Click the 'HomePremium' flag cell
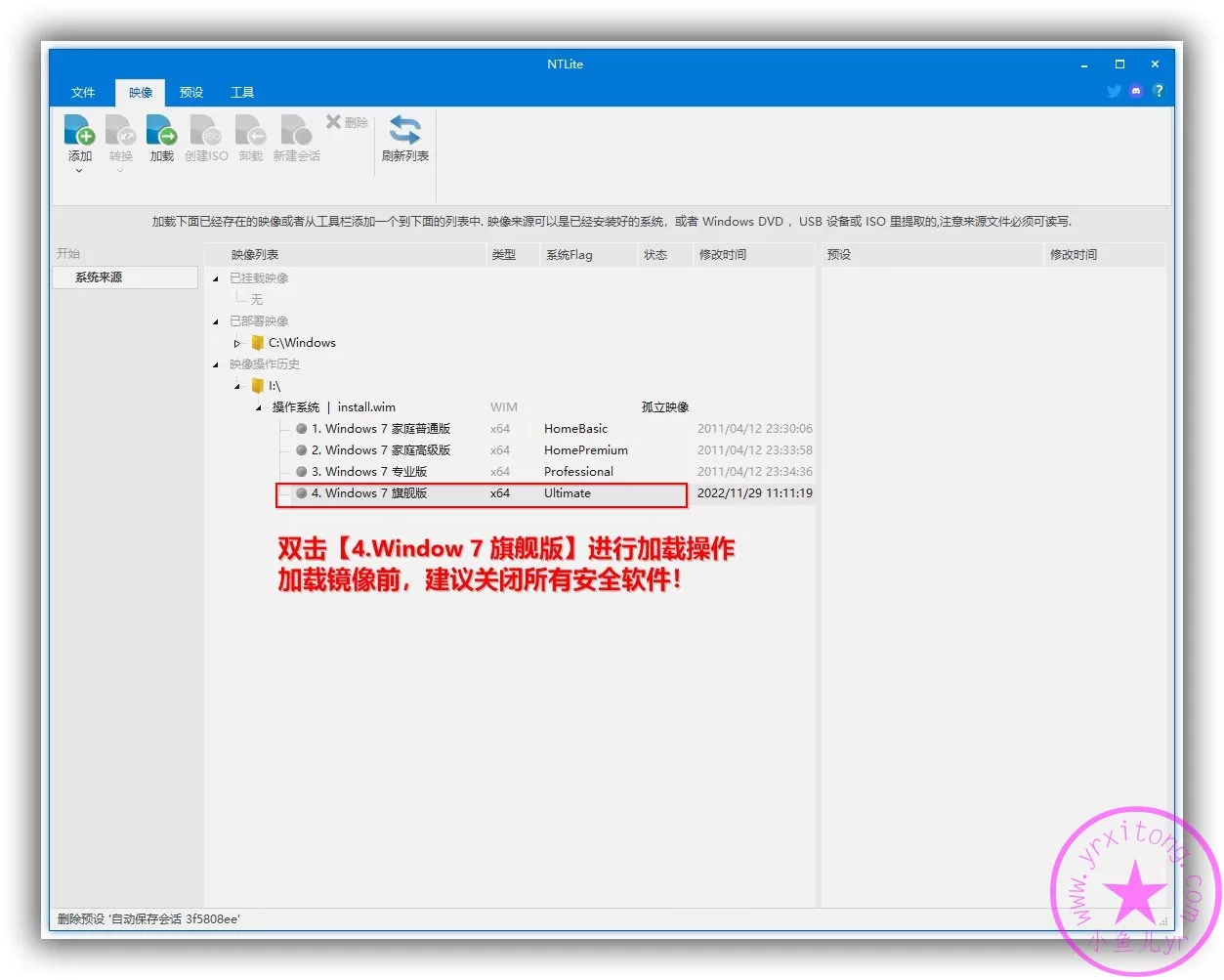 (586, 450)
